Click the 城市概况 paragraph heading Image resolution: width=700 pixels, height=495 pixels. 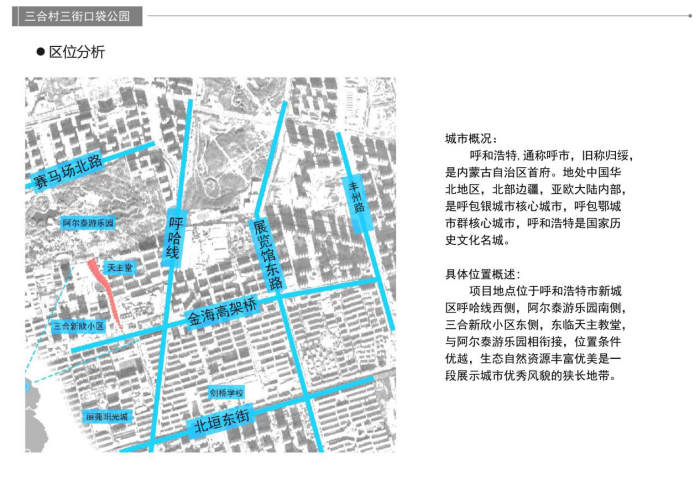click(x=471, y=138)
